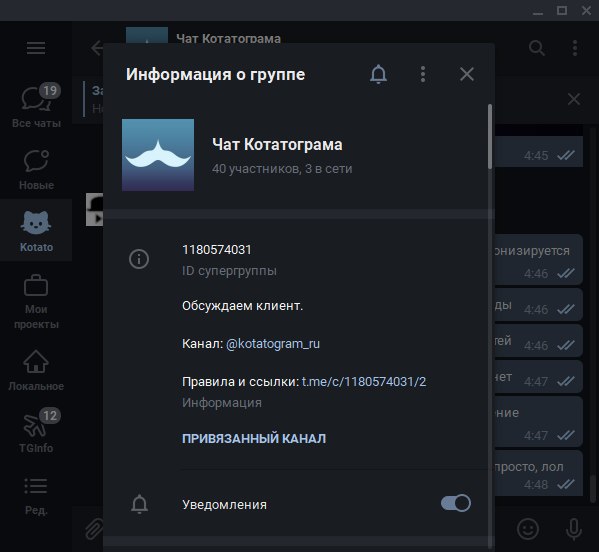Click the message ending 'онизируется'
The height and width of the screenshot is (552, 599).
click(x=539, y=260)
